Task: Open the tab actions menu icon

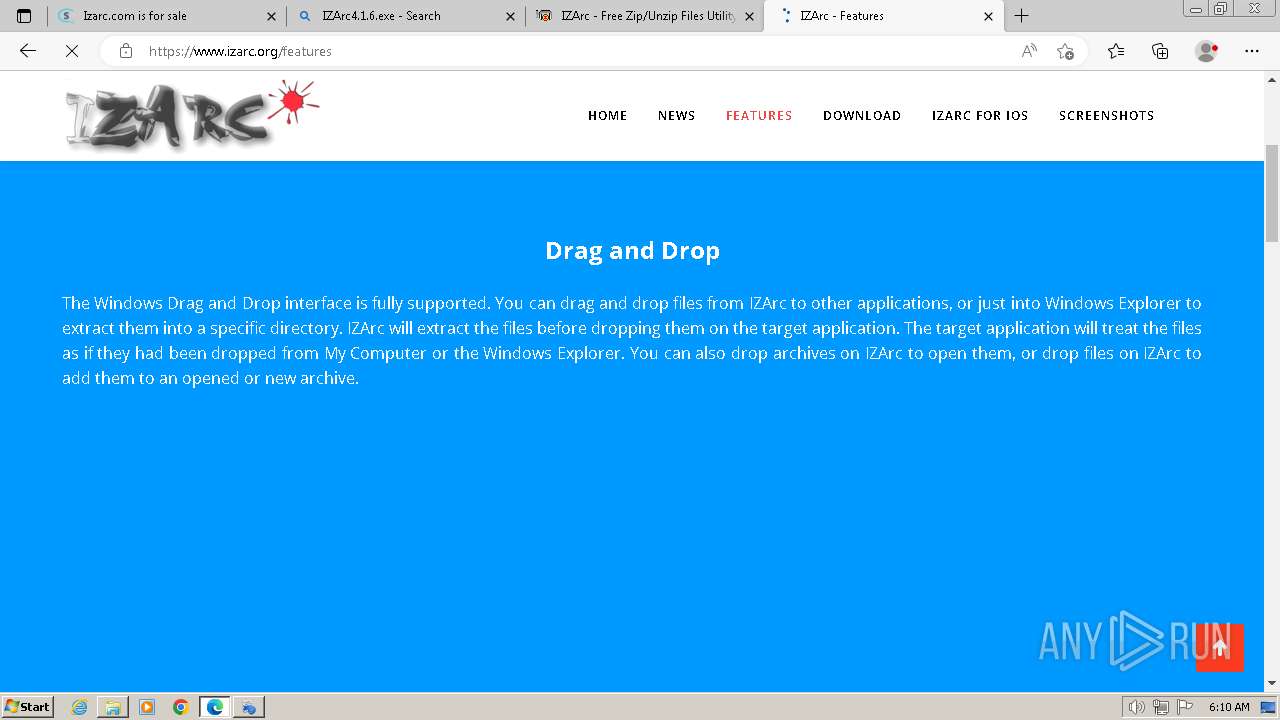Action: pos(24,16)
